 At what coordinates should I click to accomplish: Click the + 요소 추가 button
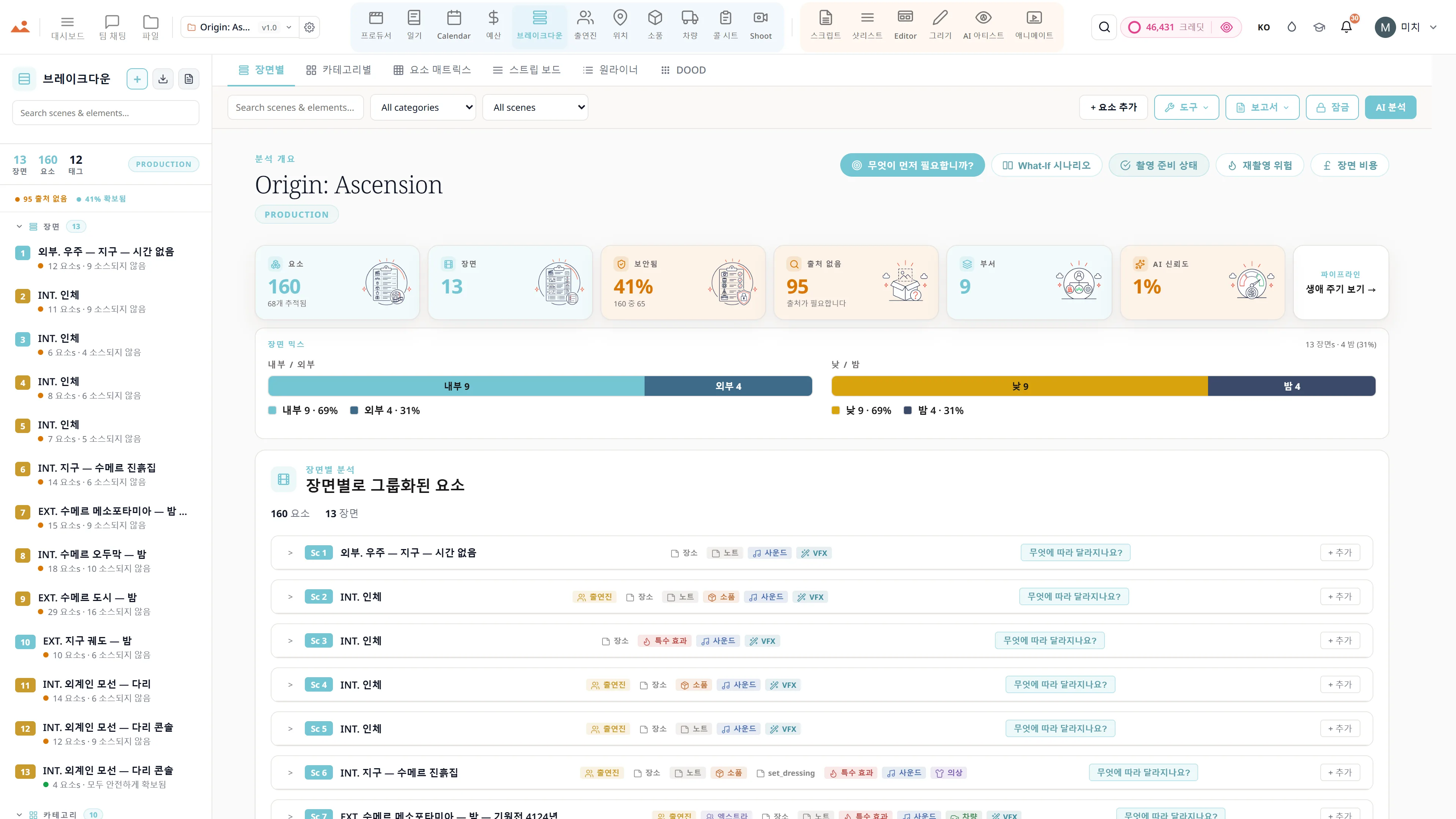1113,107
